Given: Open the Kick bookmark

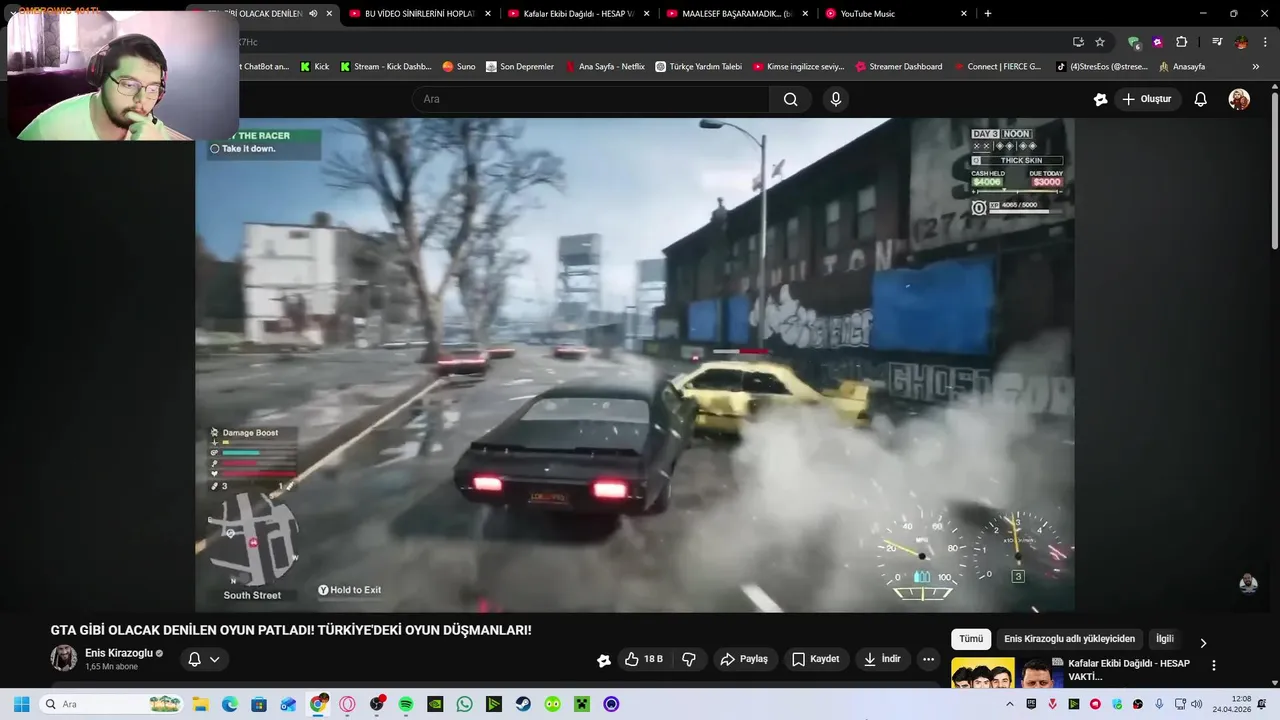Looking at the screenshot, I should (314, 67).
